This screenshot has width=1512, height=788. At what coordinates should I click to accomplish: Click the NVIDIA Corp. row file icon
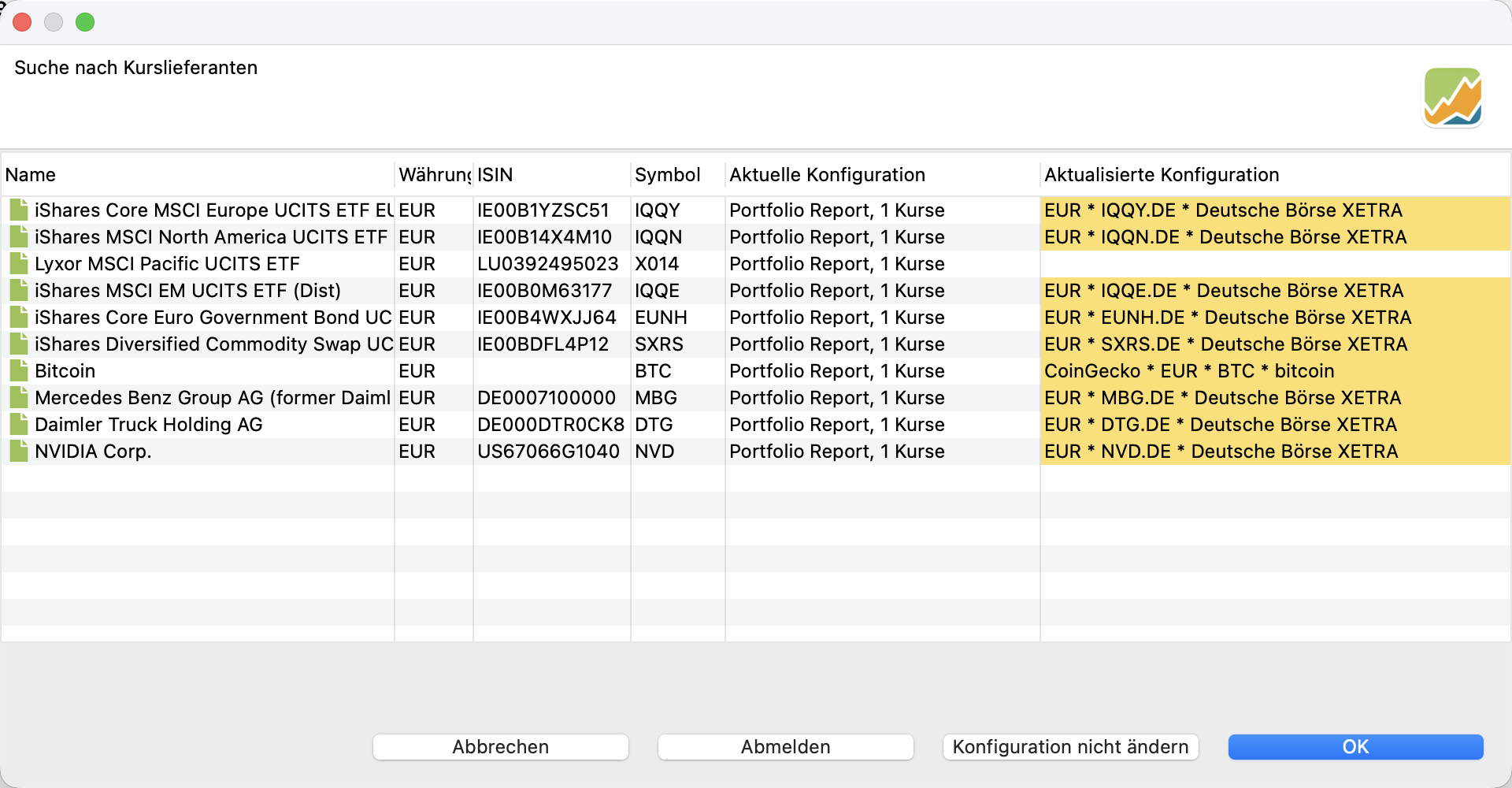coord(19,451)
